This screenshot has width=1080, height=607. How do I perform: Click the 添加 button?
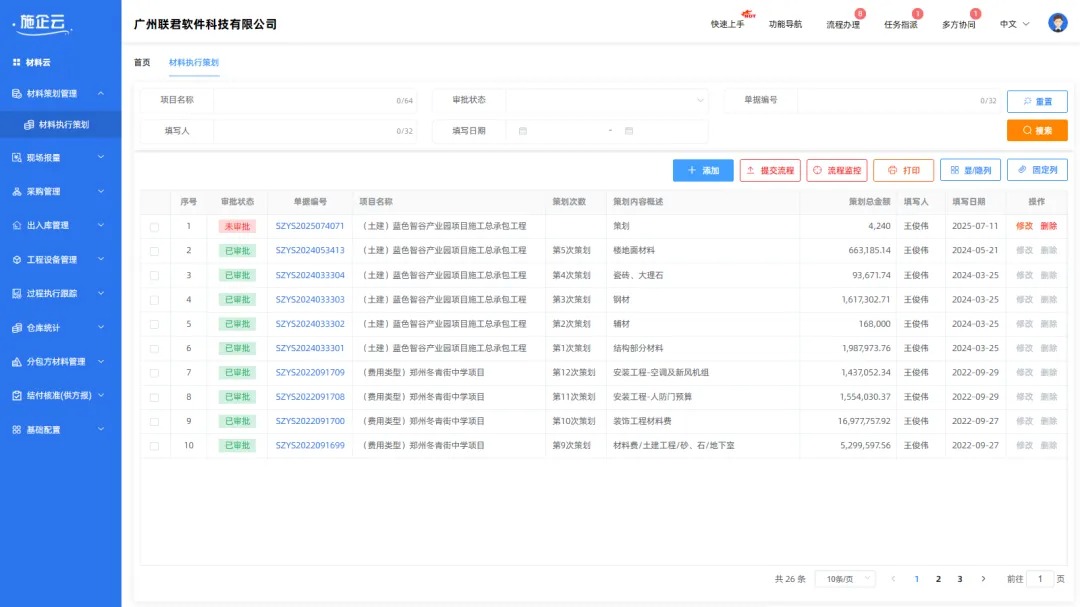click(x=703, y=170)
